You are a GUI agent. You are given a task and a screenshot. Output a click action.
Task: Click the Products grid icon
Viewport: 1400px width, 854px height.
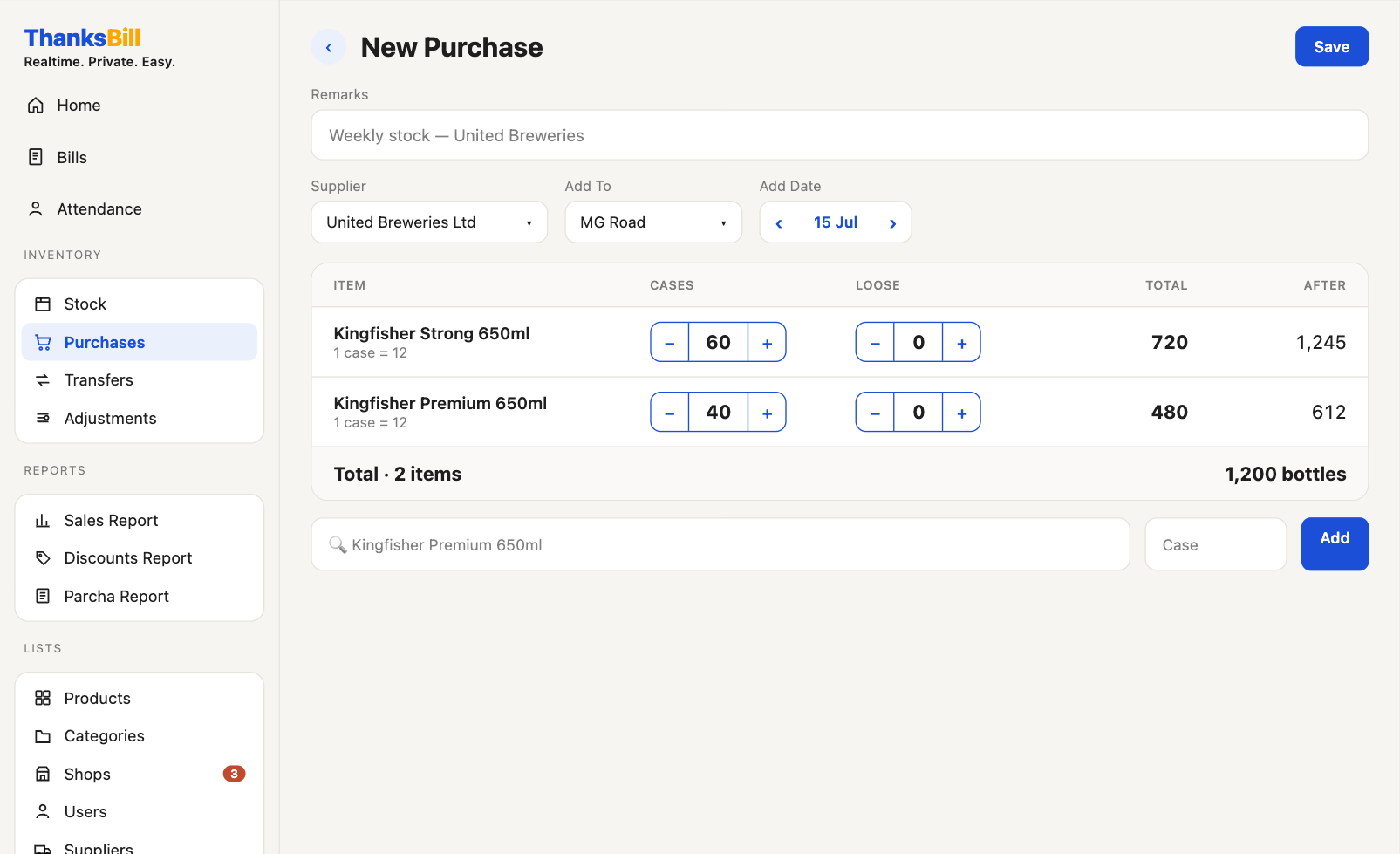43,699
